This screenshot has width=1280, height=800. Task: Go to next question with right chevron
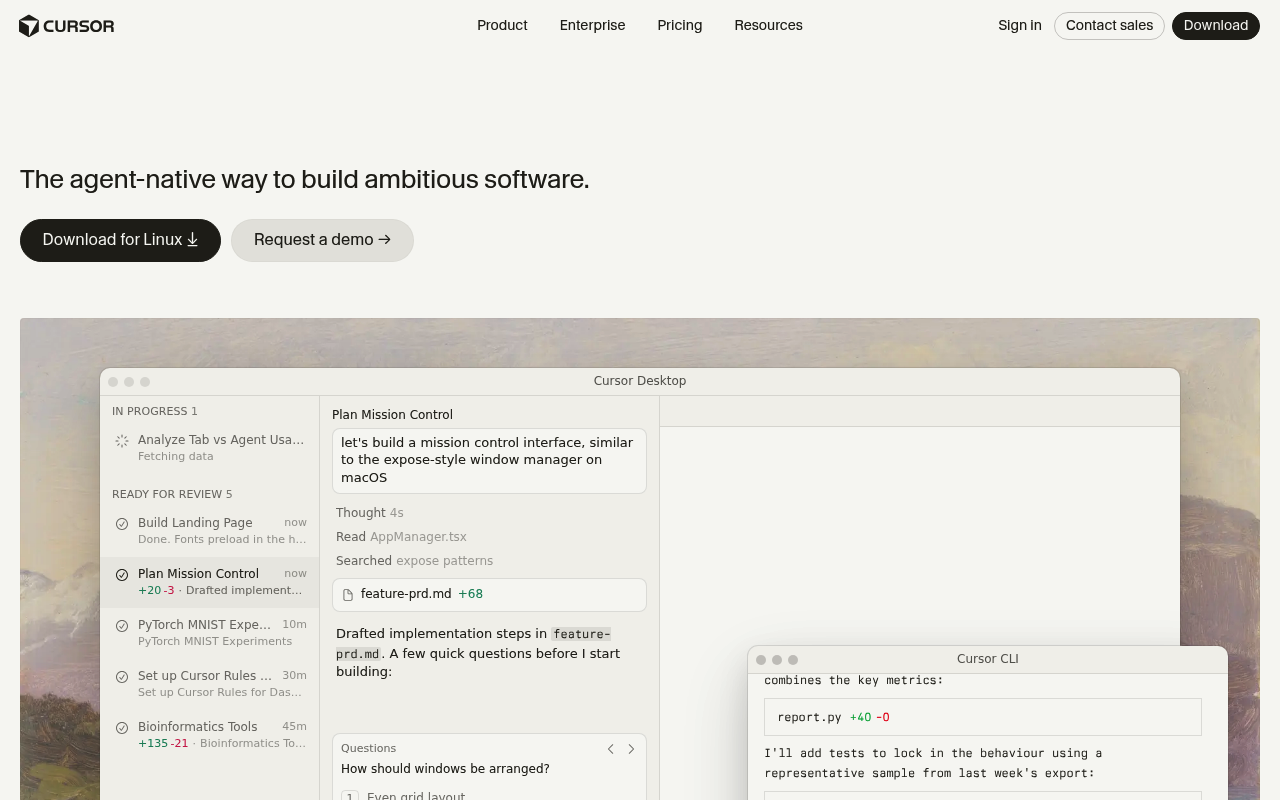pos(631,749)
